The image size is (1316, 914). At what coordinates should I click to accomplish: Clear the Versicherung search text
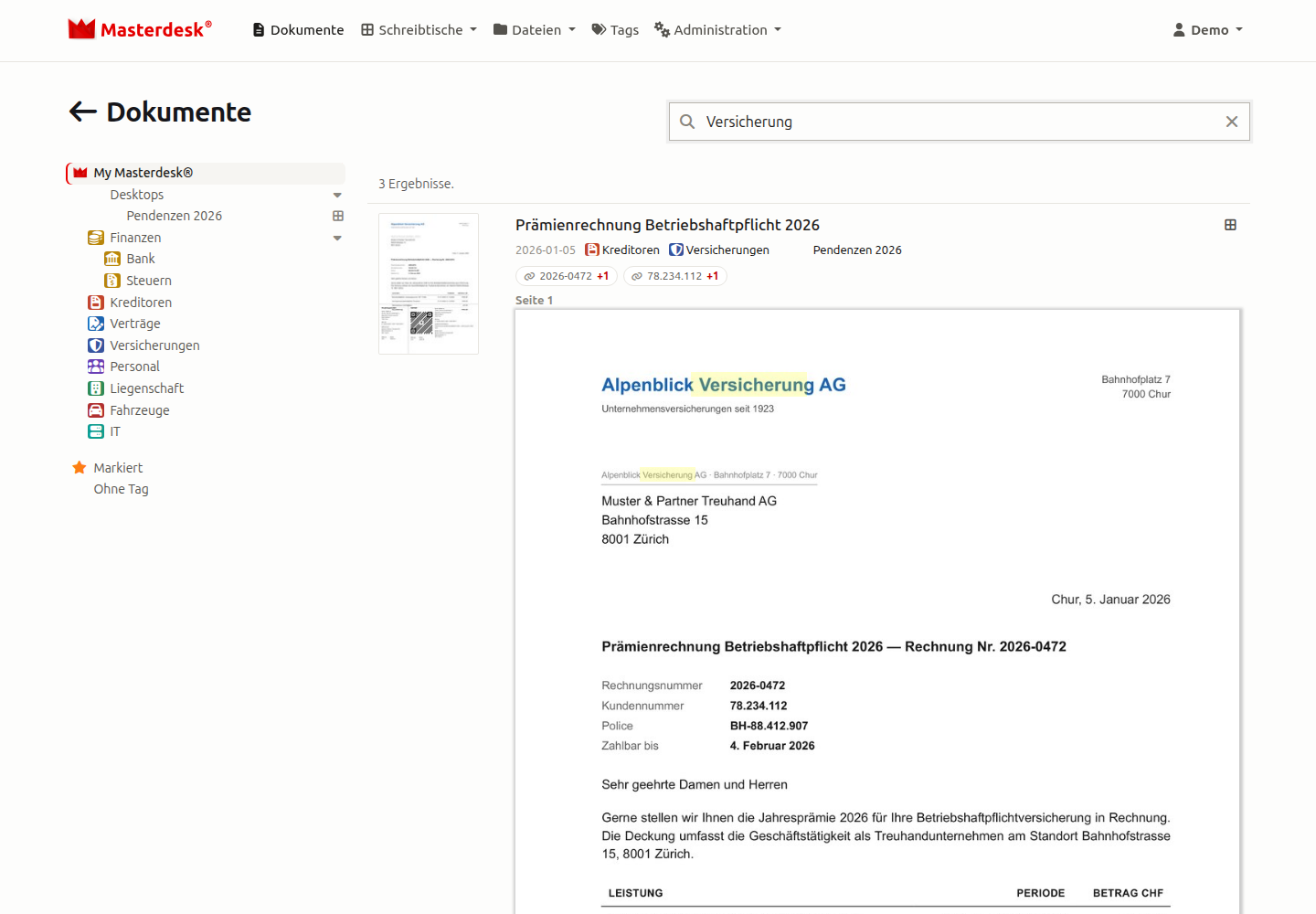[x=1232, y=122]
